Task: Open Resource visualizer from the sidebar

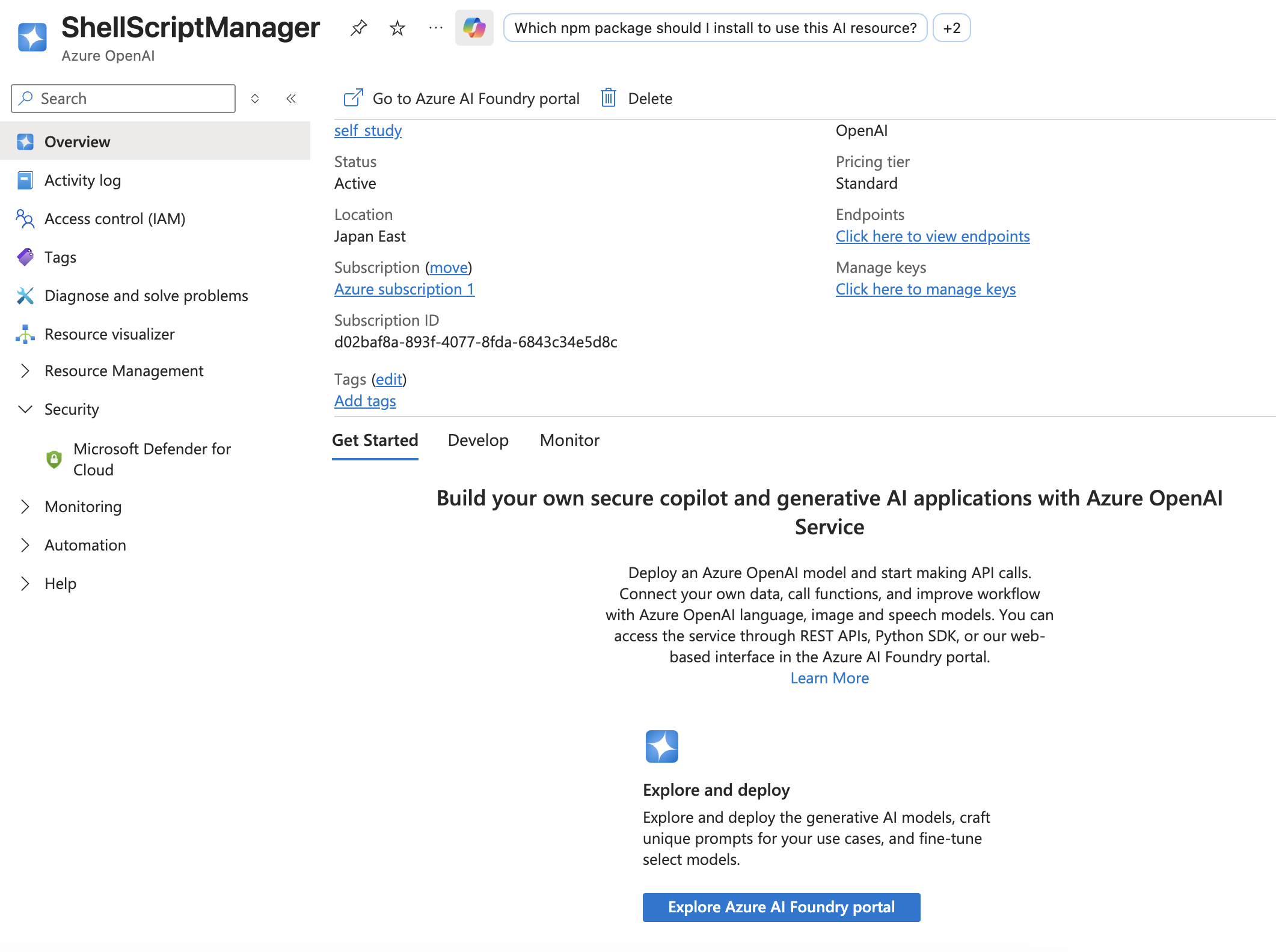Action: [x=109, y=334]
